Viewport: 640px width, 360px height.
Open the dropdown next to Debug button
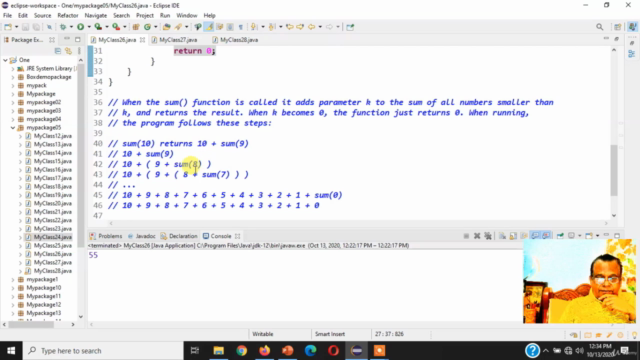(x=71, y=27)
